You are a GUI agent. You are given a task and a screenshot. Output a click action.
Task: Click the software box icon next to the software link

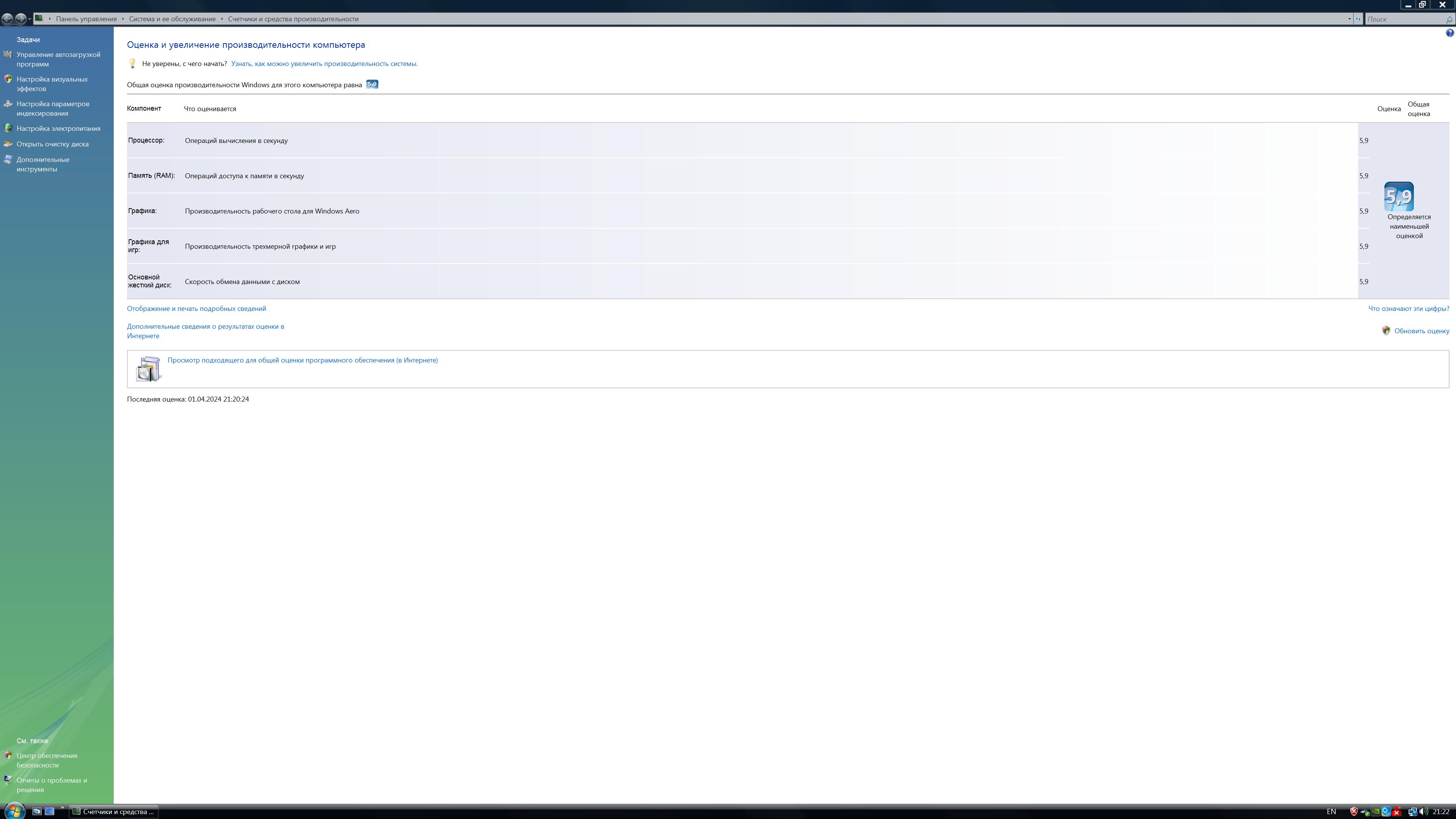[x=149, y=369]
